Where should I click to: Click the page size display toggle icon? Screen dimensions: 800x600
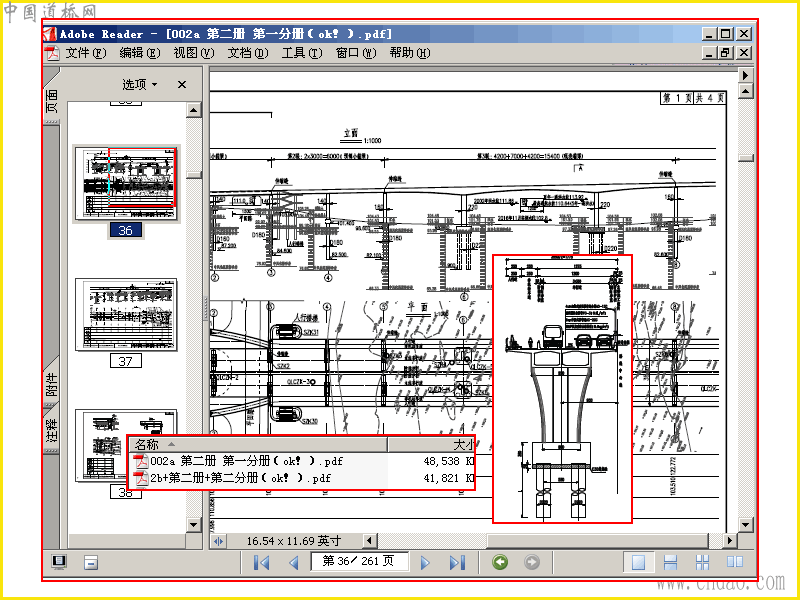(218, 541)
